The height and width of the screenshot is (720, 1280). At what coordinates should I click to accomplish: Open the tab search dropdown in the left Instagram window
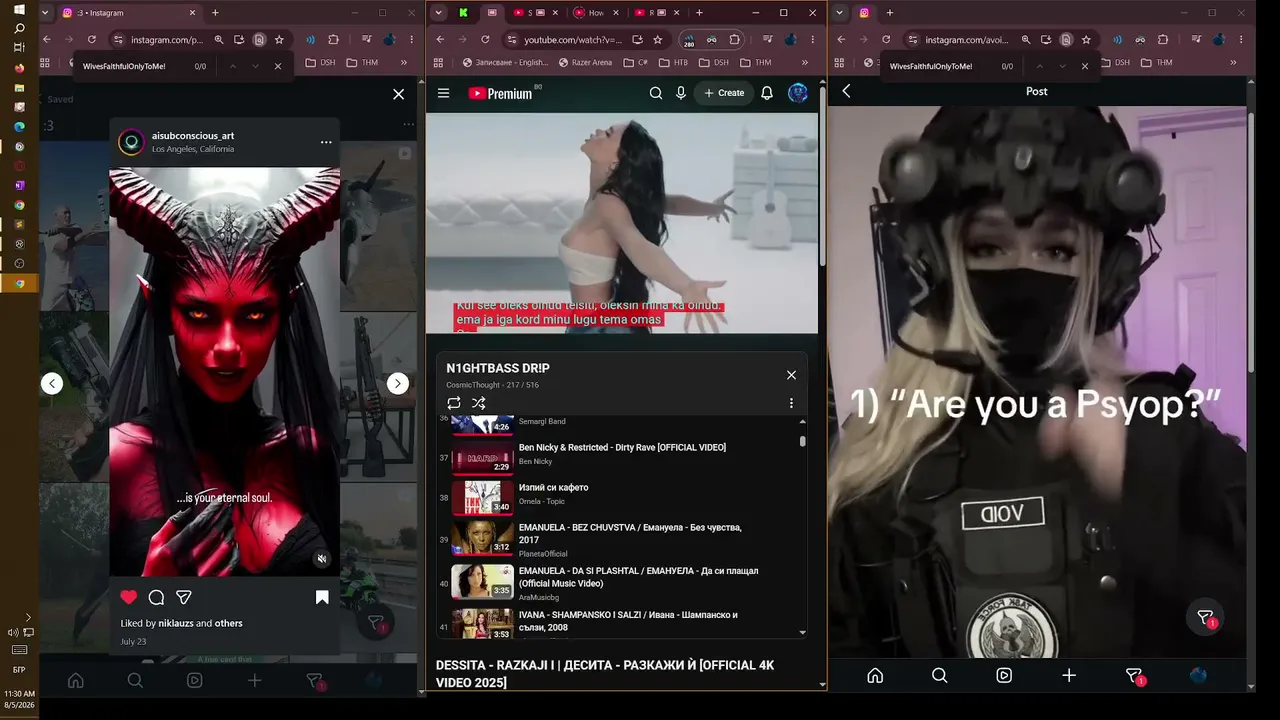[x=45, y=13]
